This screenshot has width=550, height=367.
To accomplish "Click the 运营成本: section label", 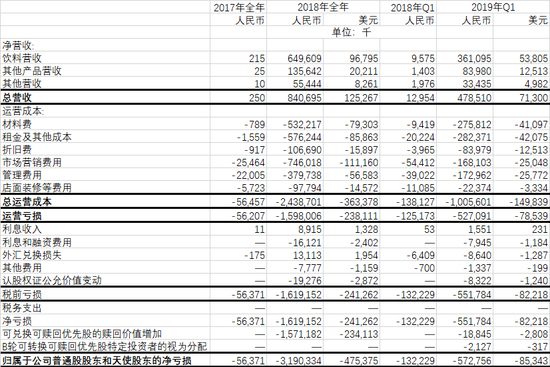I will (x=23, y=111).
